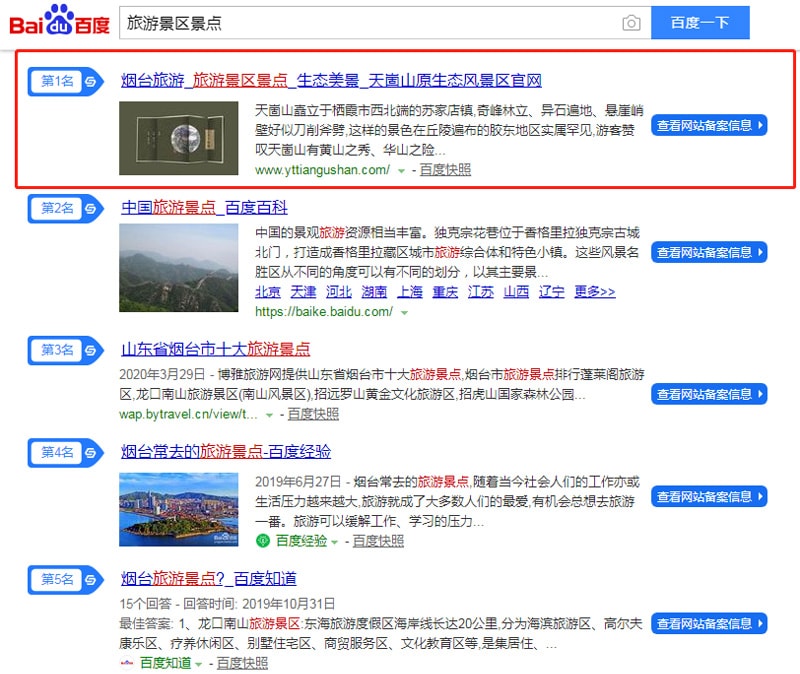Image resolution: width=800 pixels, height=674 pixels.
Task: Click 查看网站备案信息 for rank 3 result
Action: tap(709, 394)
